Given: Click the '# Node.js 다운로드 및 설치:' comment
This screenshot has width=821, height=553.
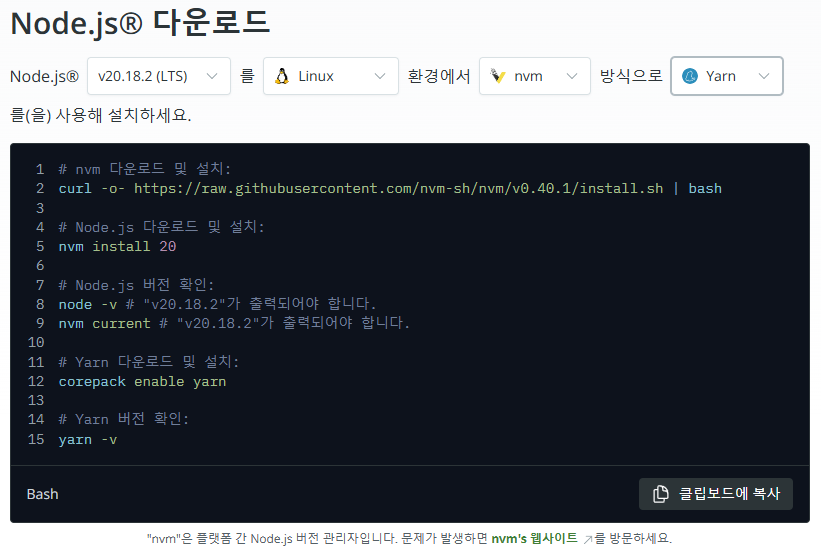Looking at the screenshot, I should click(161, 227).
